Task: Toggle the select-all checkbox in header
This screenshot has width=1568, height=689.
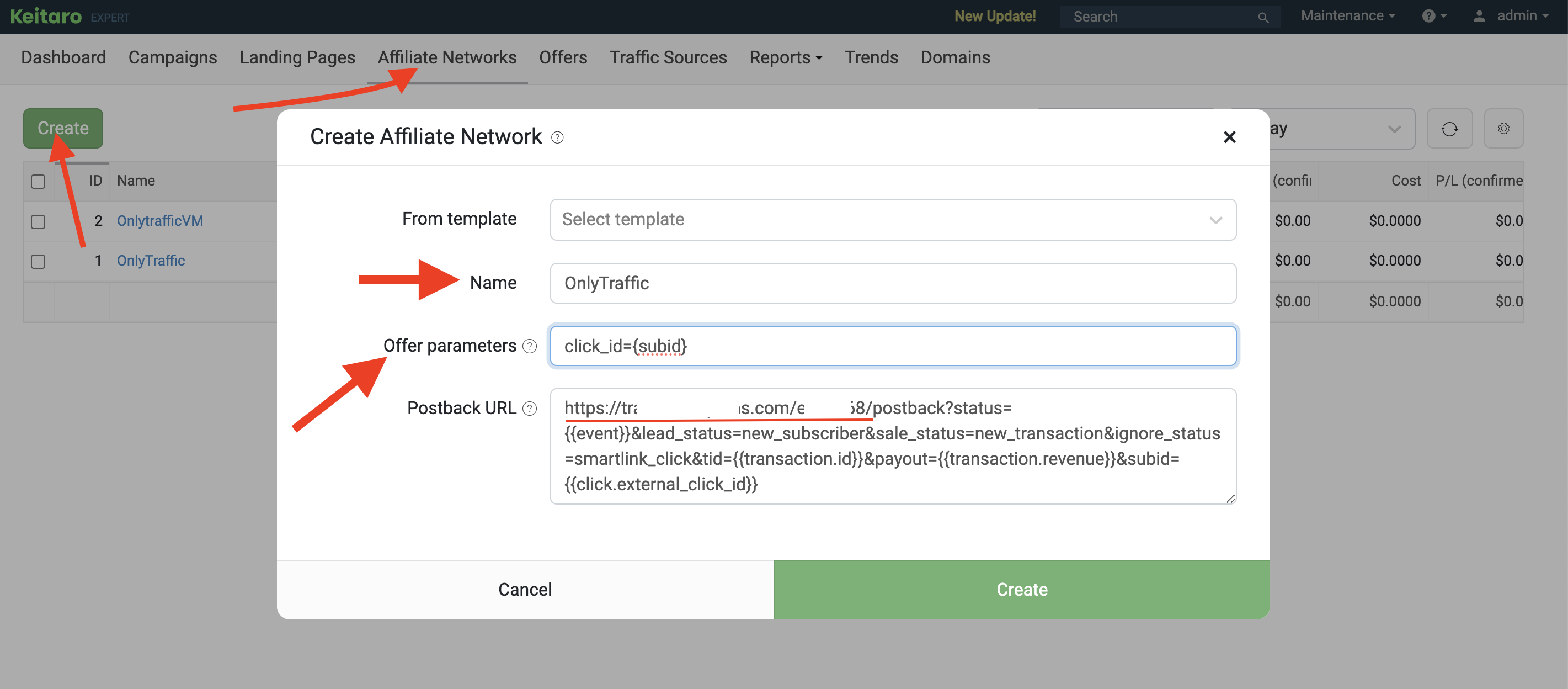Action: (39, 182)
